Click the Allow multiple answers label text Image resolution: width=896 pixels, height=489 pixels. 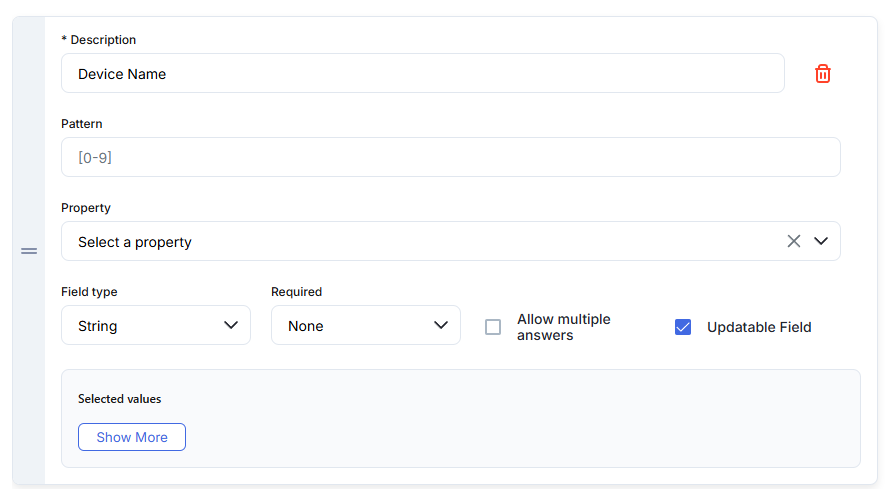tap(563, 327)
